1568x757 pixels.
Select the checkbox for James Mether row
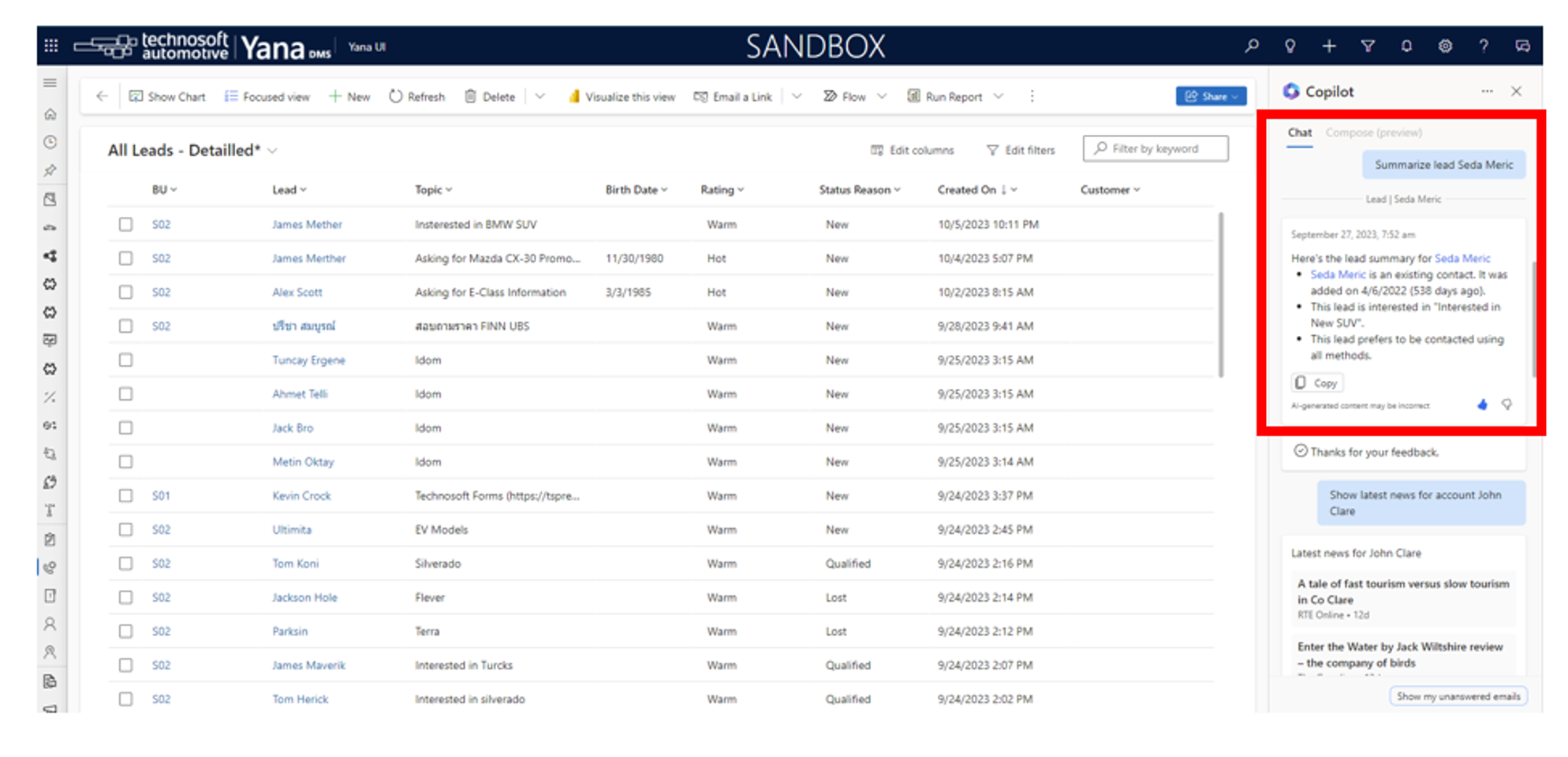click(x=125, y=225)
